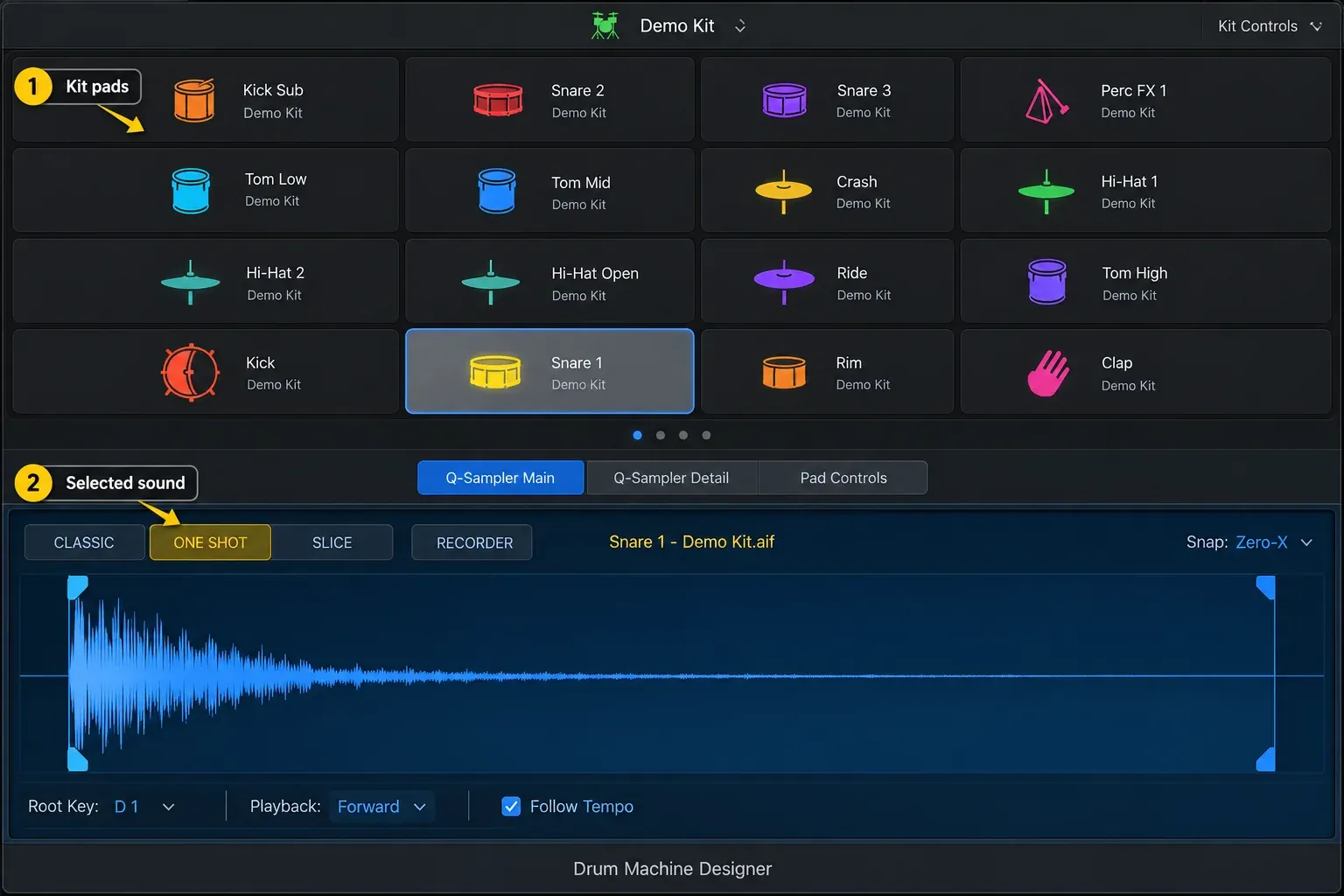Screen dimensions: 1344x896
Task: Click the red Kick drum icon
Action: tap(190, 373)
